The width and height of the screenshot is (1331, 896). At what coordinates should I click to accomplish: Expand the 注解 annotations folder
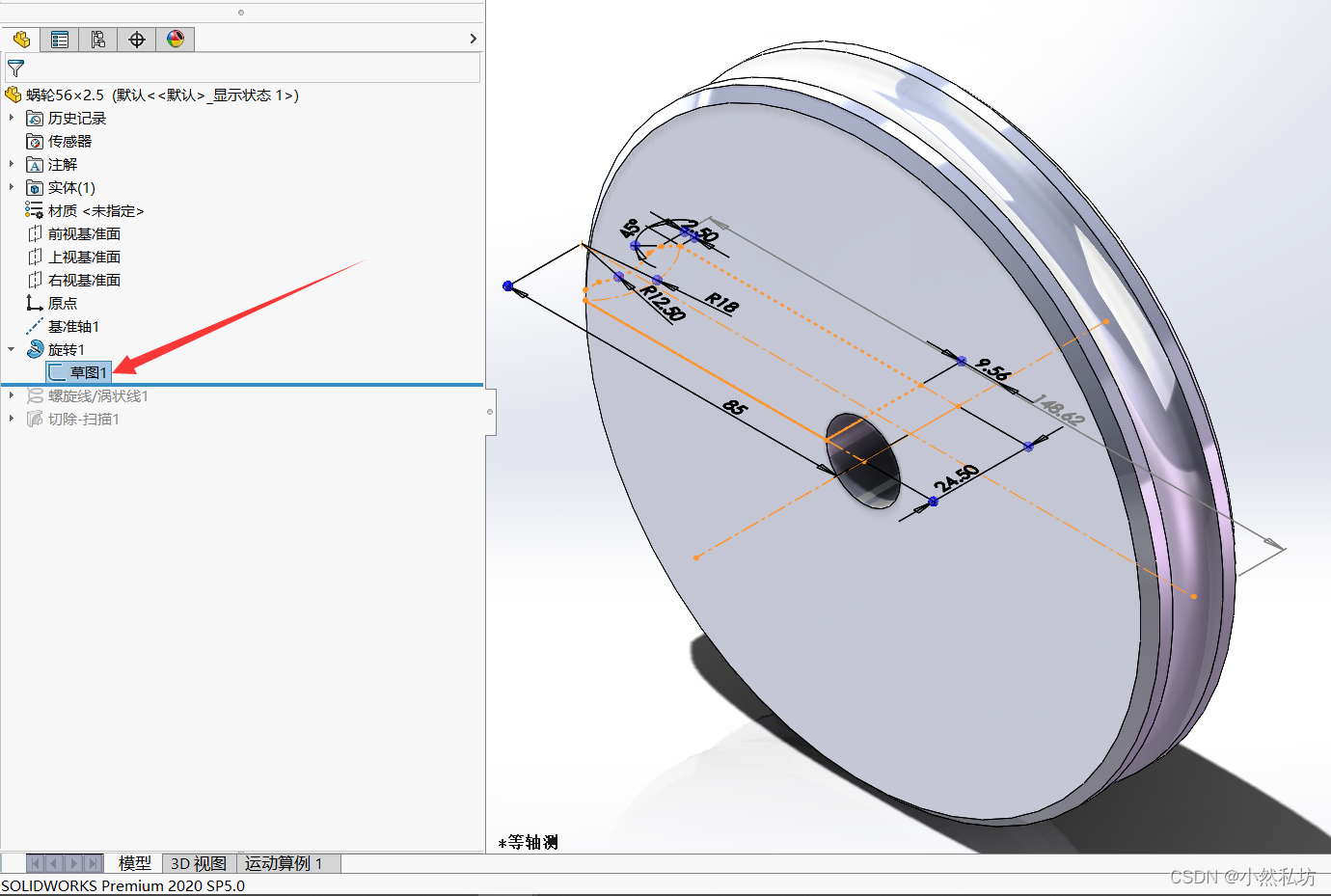pos(12,164)
